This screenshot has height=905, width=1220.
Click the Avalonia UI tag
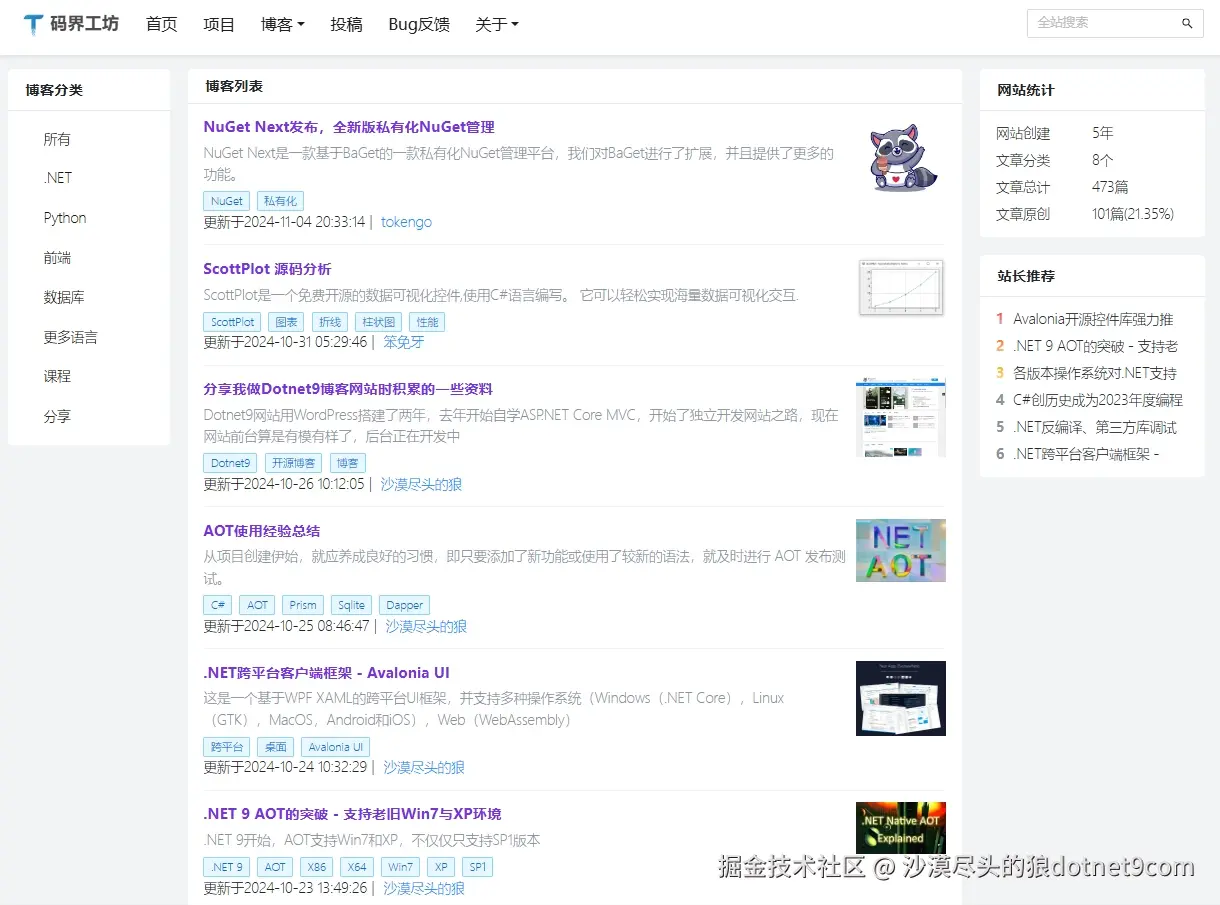[x=336, y=747]
